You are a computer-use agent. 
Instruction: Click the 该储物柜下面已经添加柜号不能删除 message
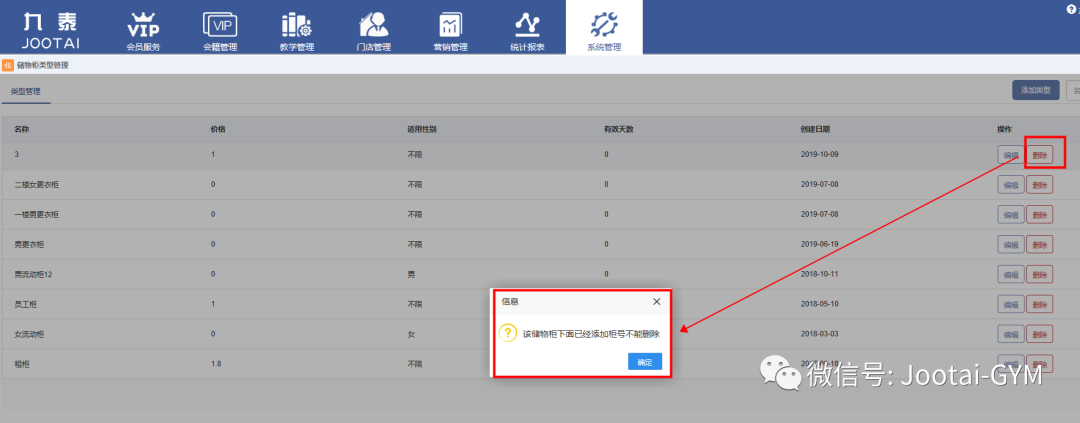tap(591, 334)
